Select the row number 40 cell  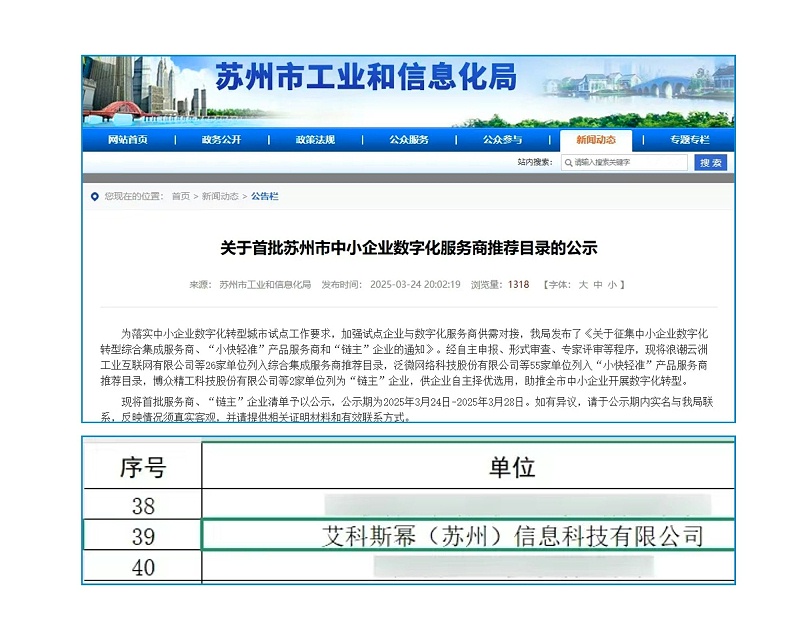[143, 567]
